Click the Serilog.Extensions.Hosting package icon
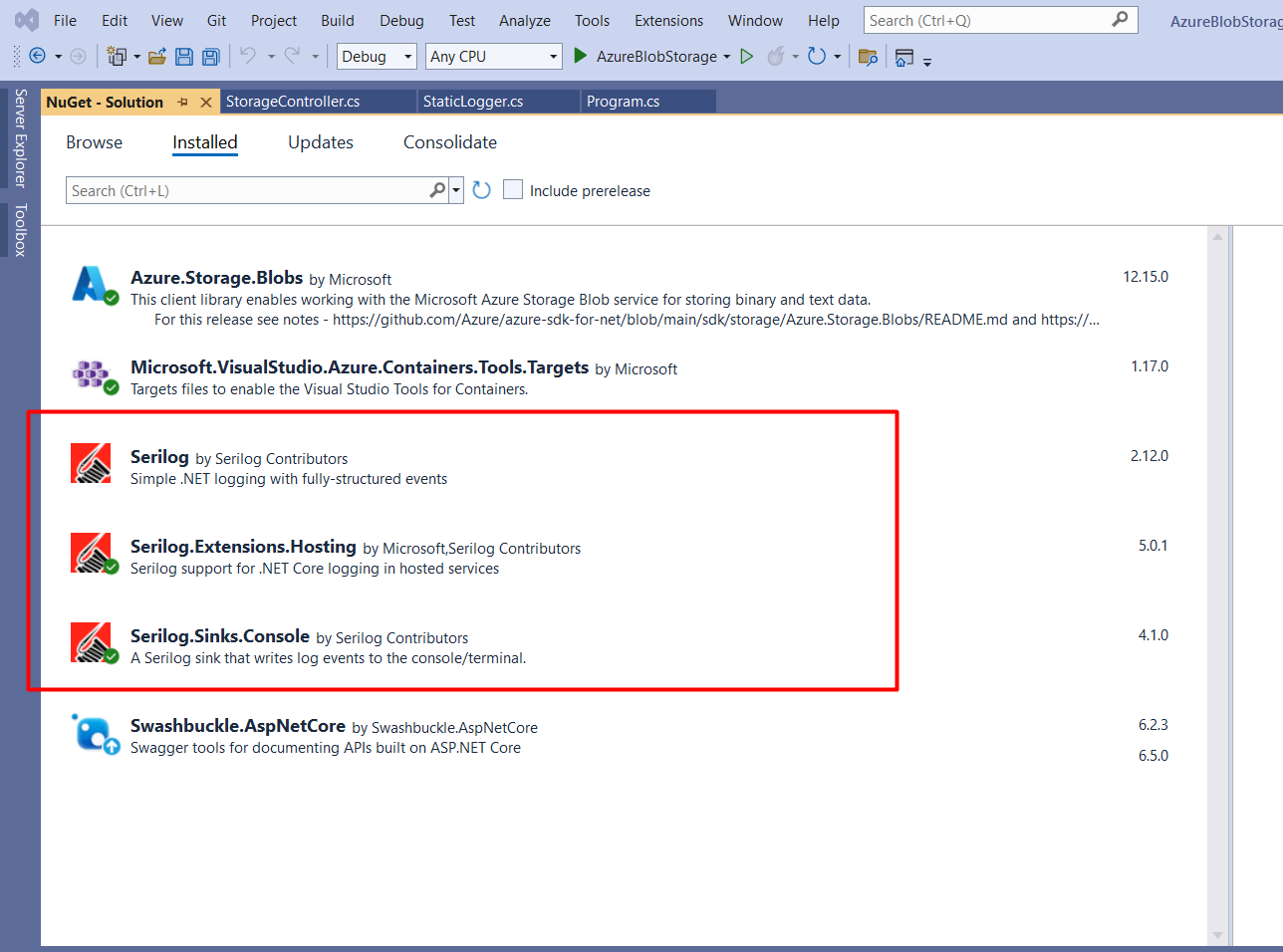The width and height of the screenshot is (1283, 952). (x=95, y=554)
